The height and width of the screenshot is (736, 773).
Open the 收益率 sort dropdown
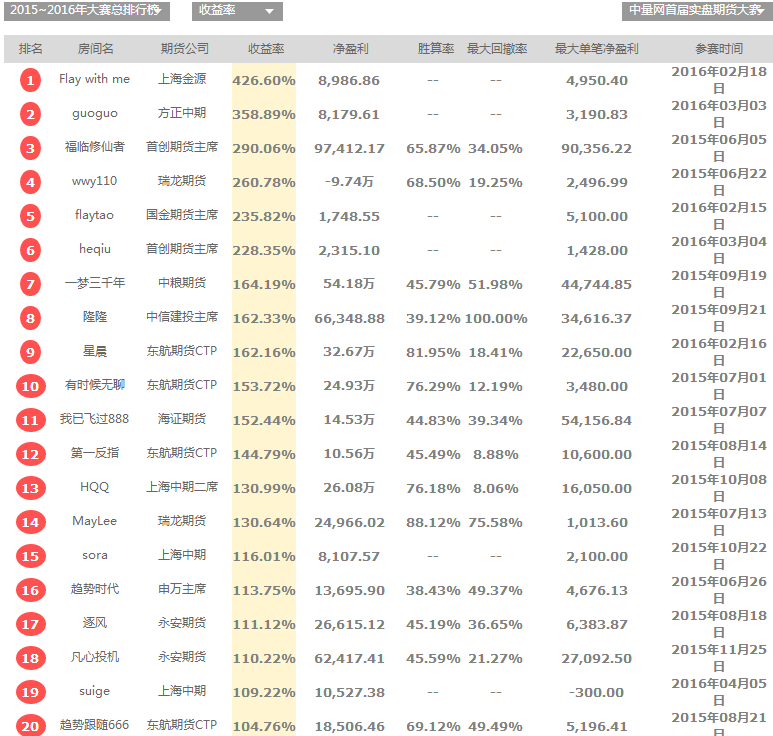click(237, 11)
